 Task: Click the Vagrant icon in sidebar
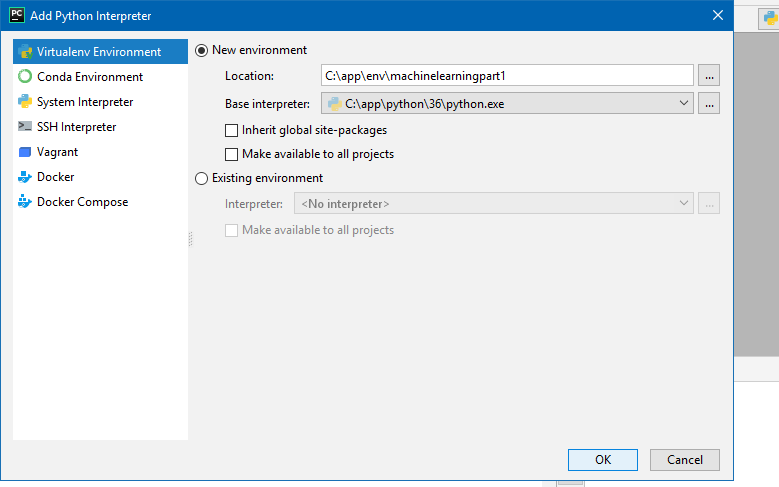point(25,152)
